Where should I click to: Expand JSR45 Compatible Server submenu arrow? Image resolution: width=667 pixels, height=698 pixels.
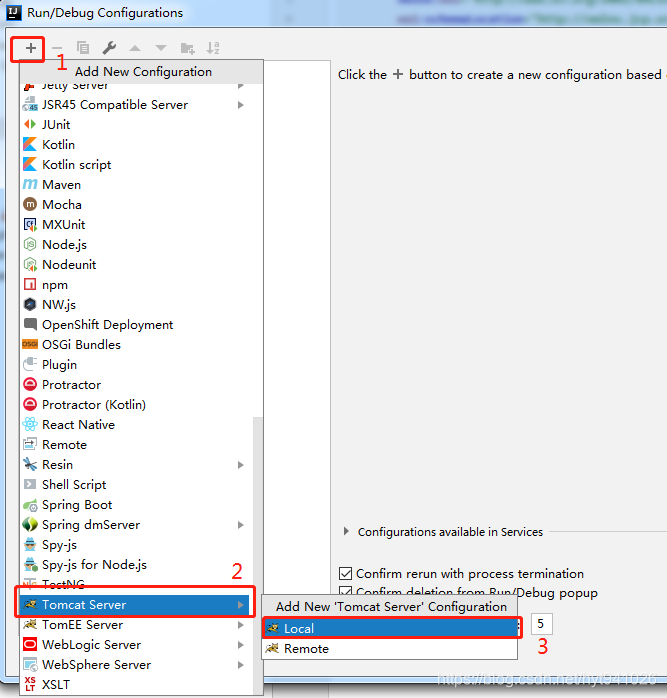tap(241, 105)
